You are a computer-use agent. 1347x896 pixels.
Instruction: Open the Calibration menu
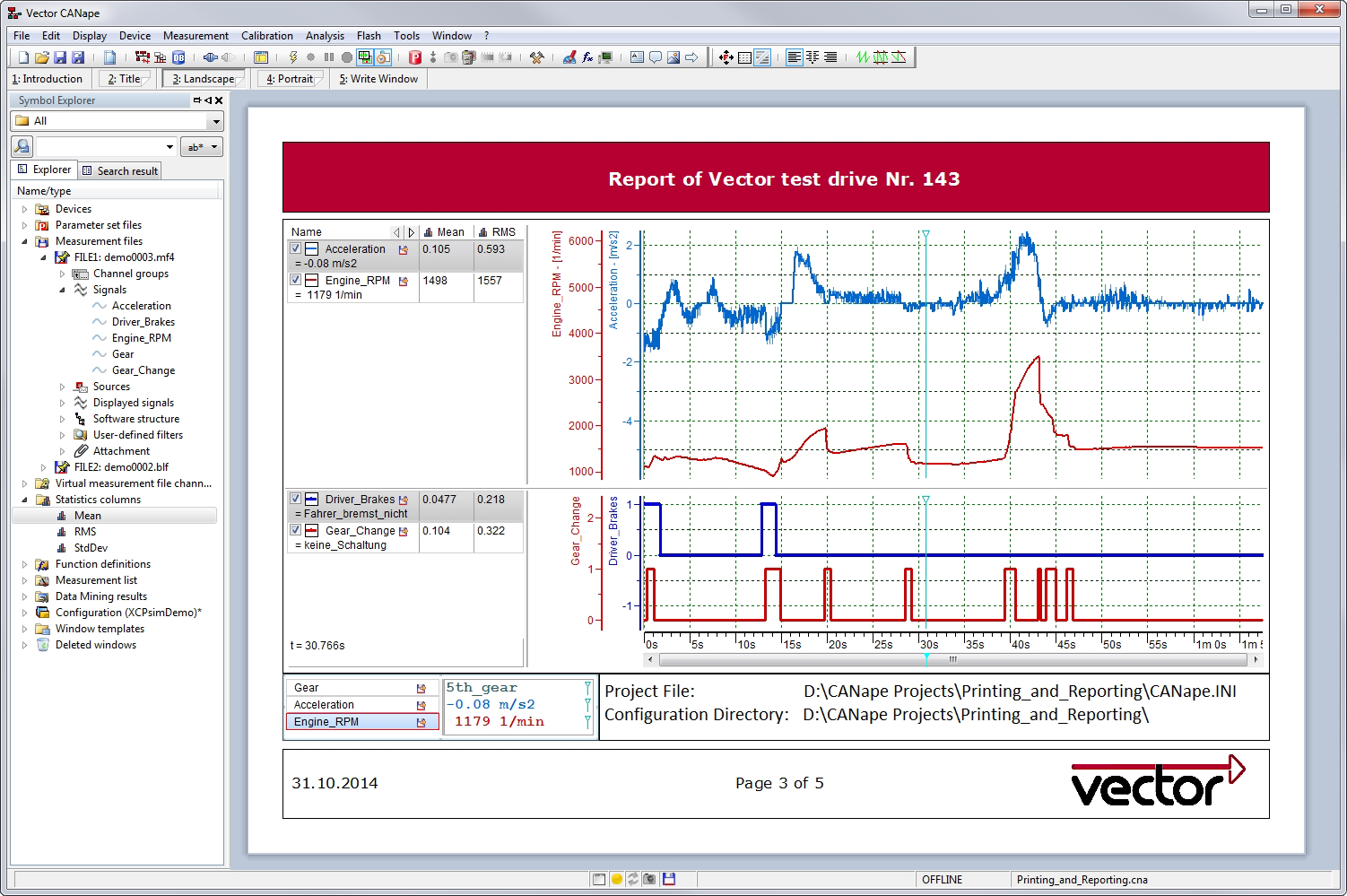(266, 36)
